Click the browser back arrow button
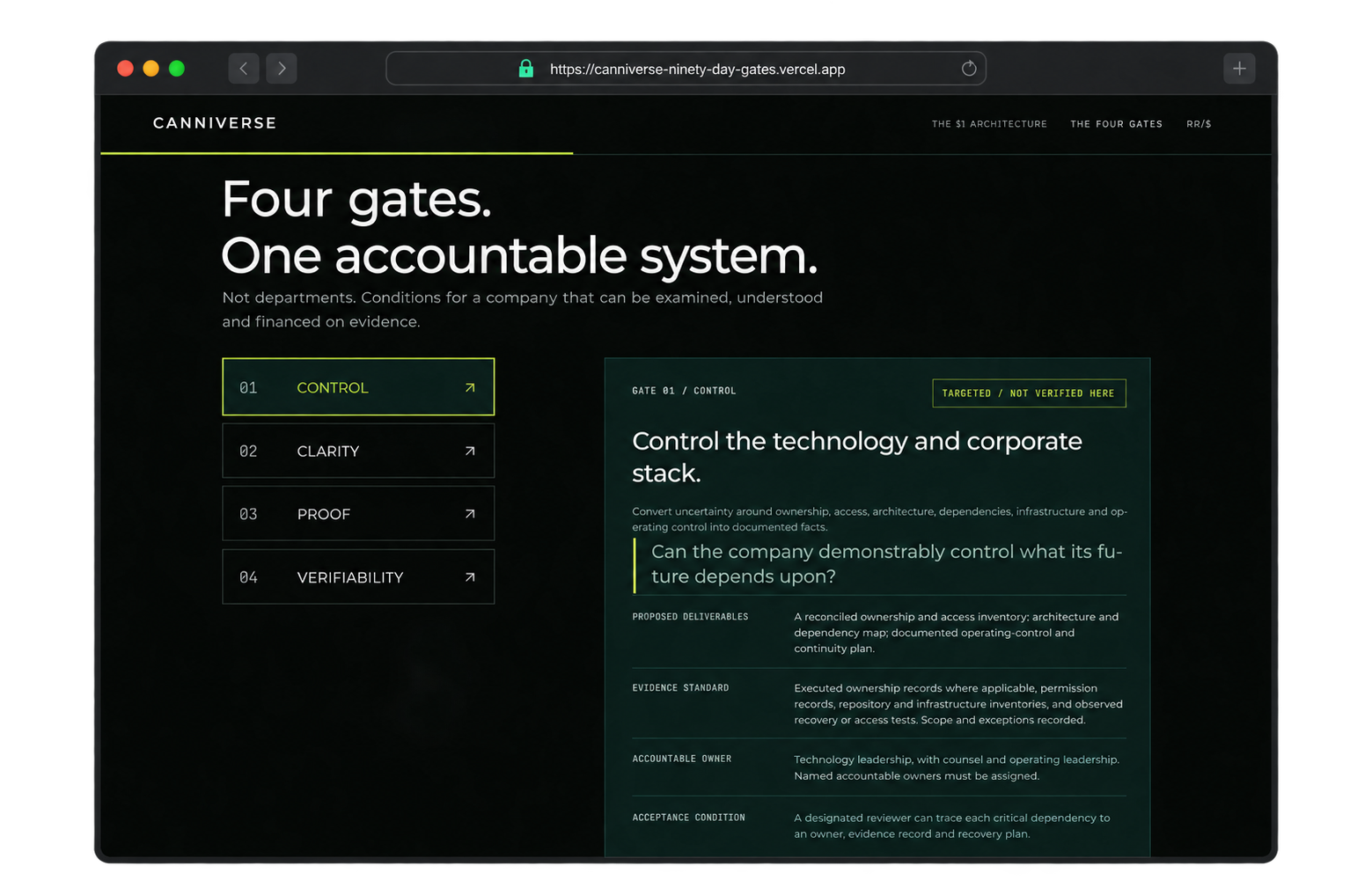This screenshot has width=1372, height=888. click(244, 68)
